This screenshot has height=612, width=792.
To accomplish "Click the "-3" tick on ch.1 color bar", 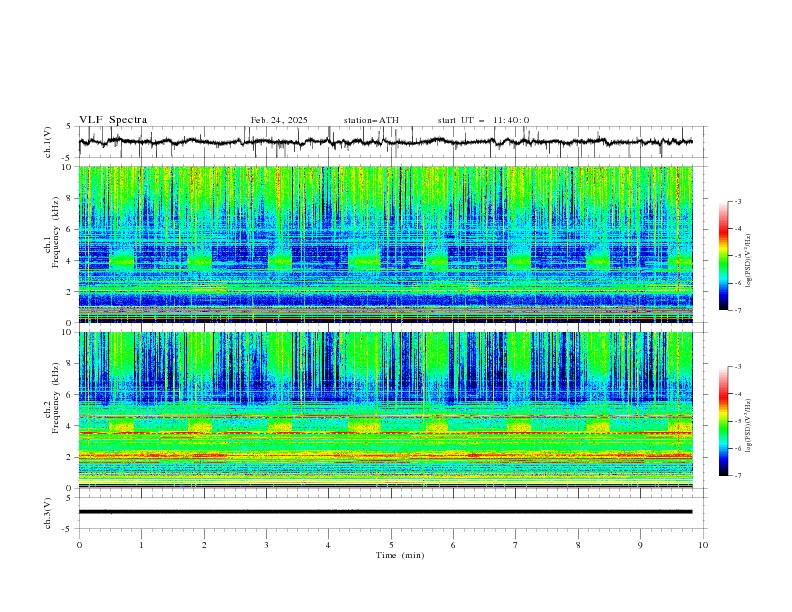I will click(738, 201).
